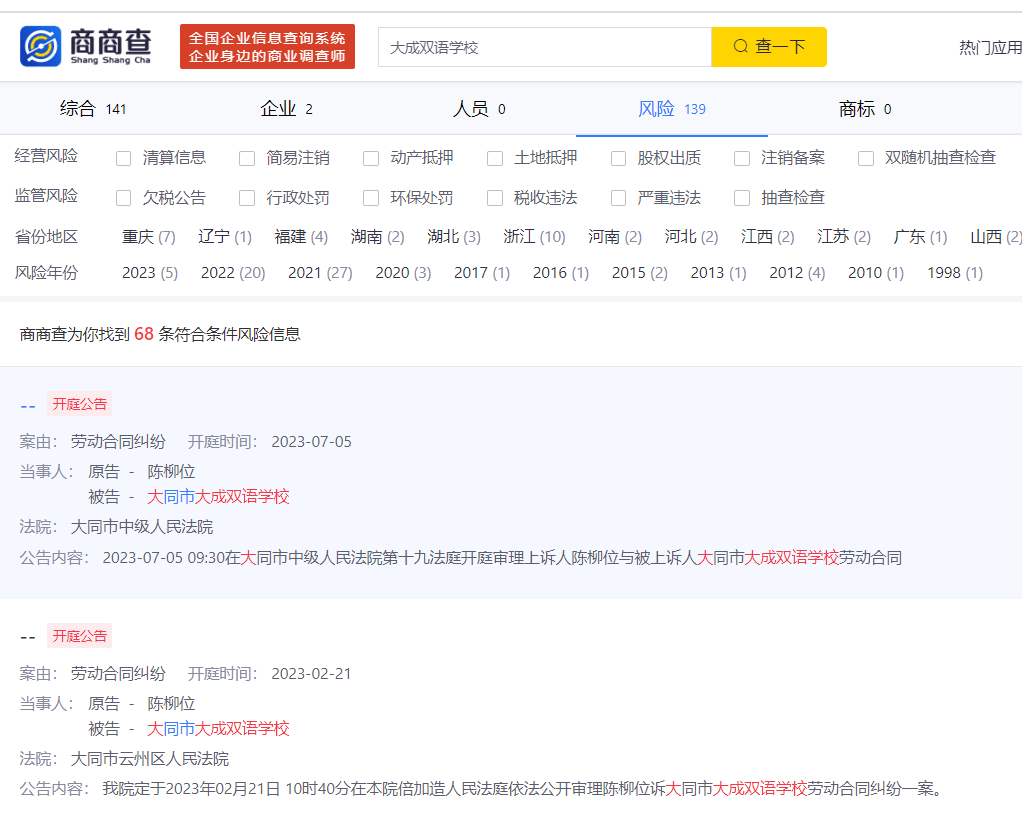Filter by province 浙江 (10)
Image resolution: width=1022 pixels, height=822 pixels.
[x=534, y=237]
